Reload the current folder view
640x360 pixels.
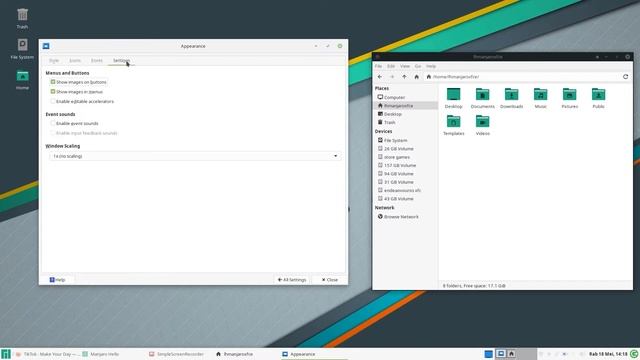coord(625,77)
